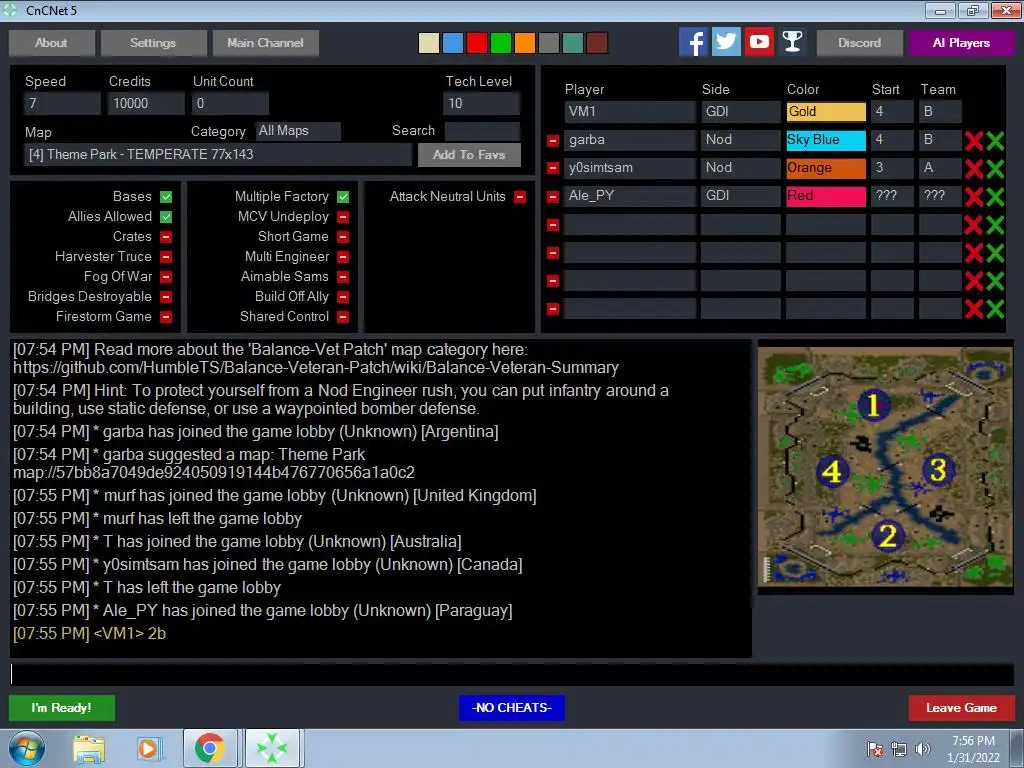
Task: Click the red X kick icon for Ale_PY
Action: 974,197
